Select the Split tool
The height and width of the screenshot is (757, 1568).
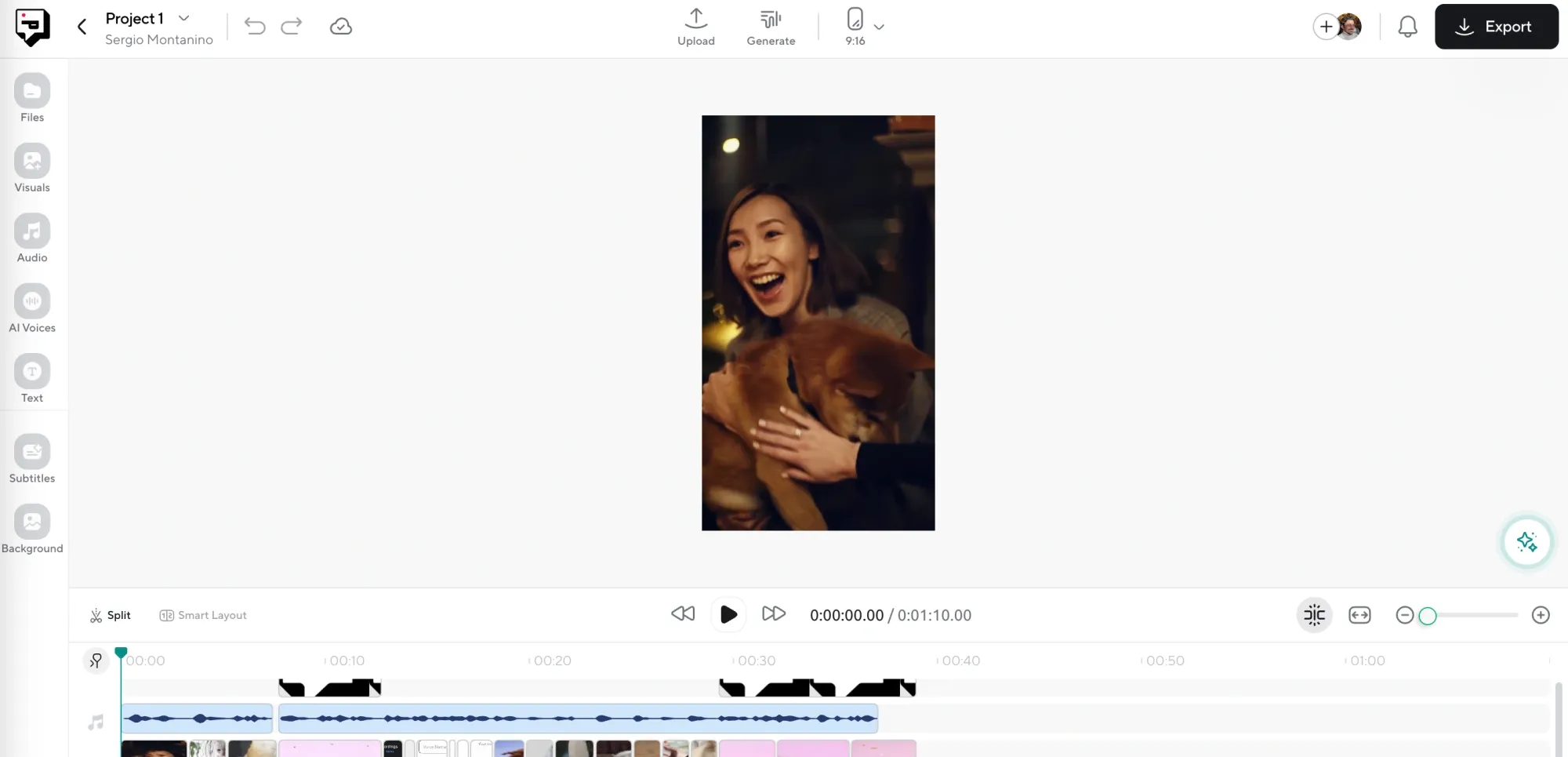point(110,615)
